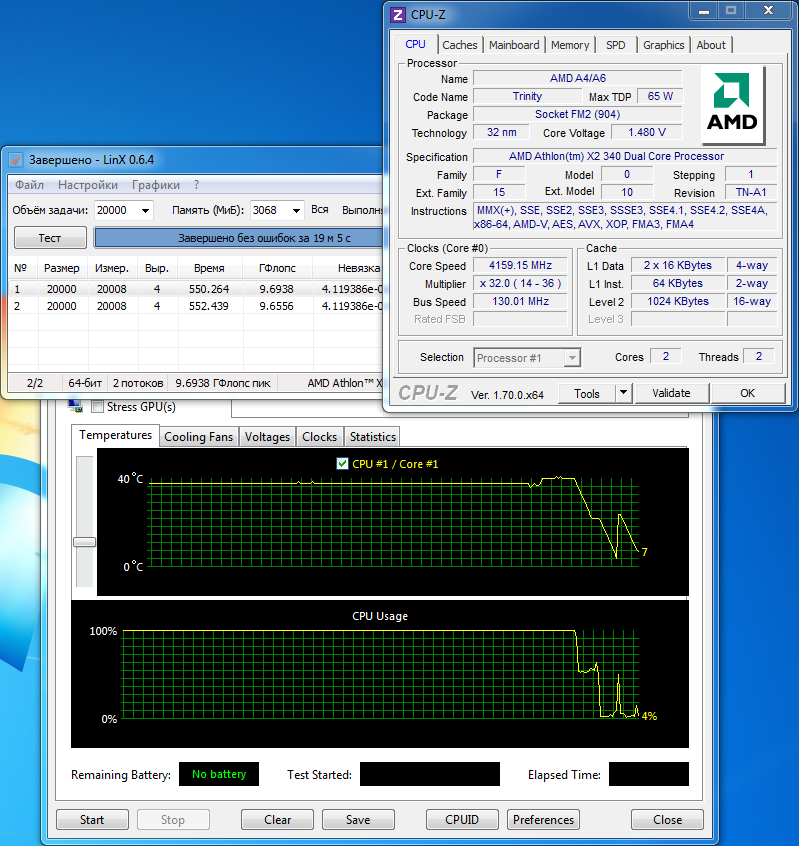Toggle the CPU #1 / Core #1 checkbox
The height and width of the screenshot is (846, 799).
pos(342,463)
